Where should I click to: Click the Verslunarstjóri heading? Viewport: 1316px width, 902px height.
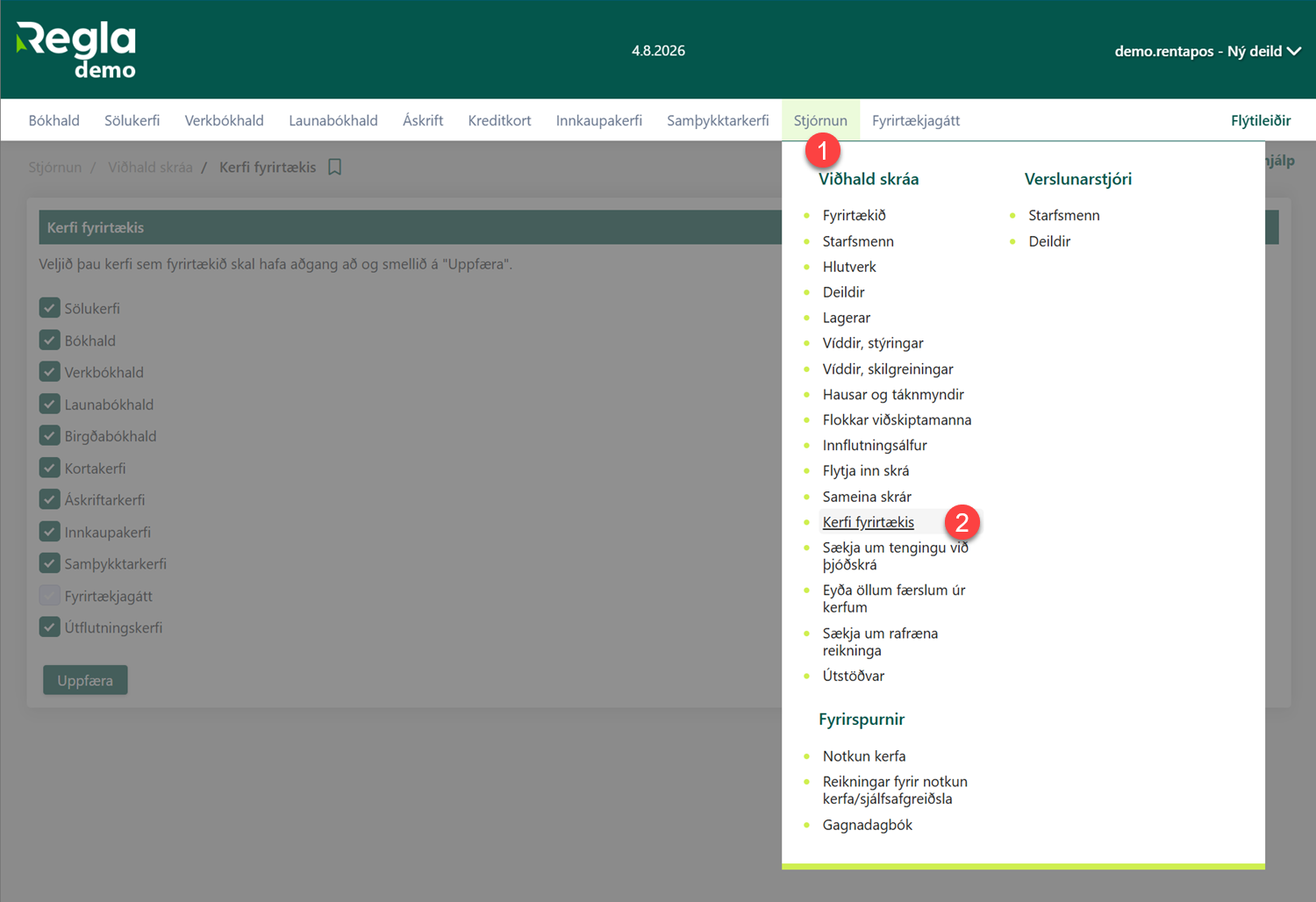point(1078,179)
